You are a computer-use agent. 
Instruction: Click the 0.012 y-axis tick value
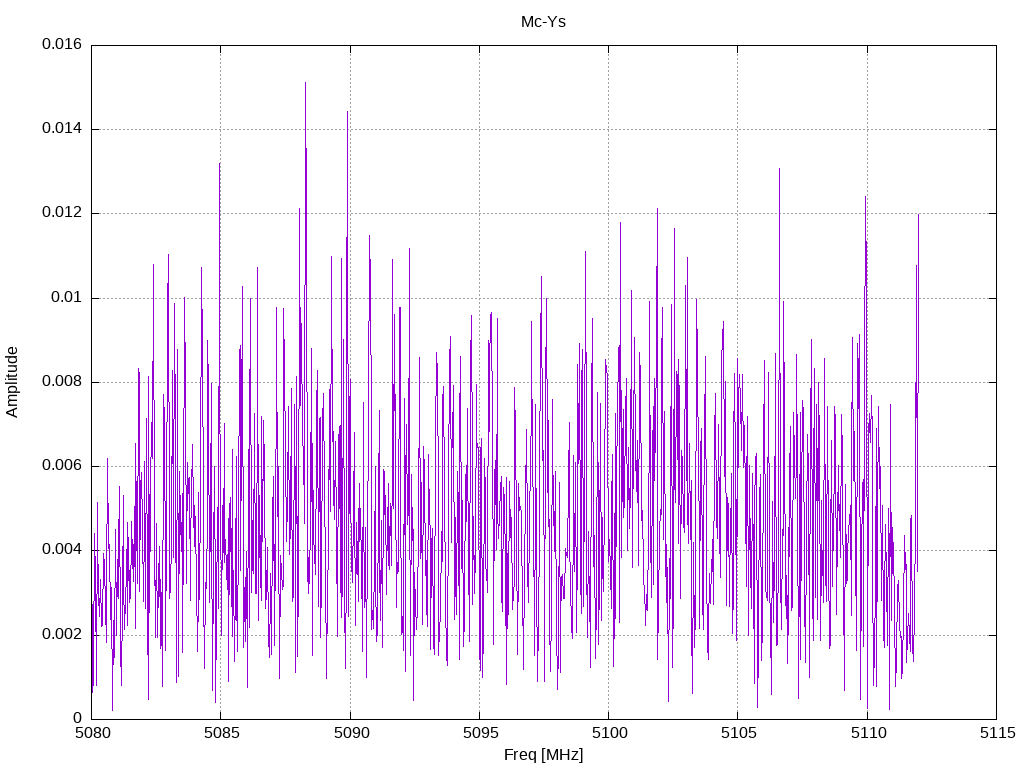point(62,213)
